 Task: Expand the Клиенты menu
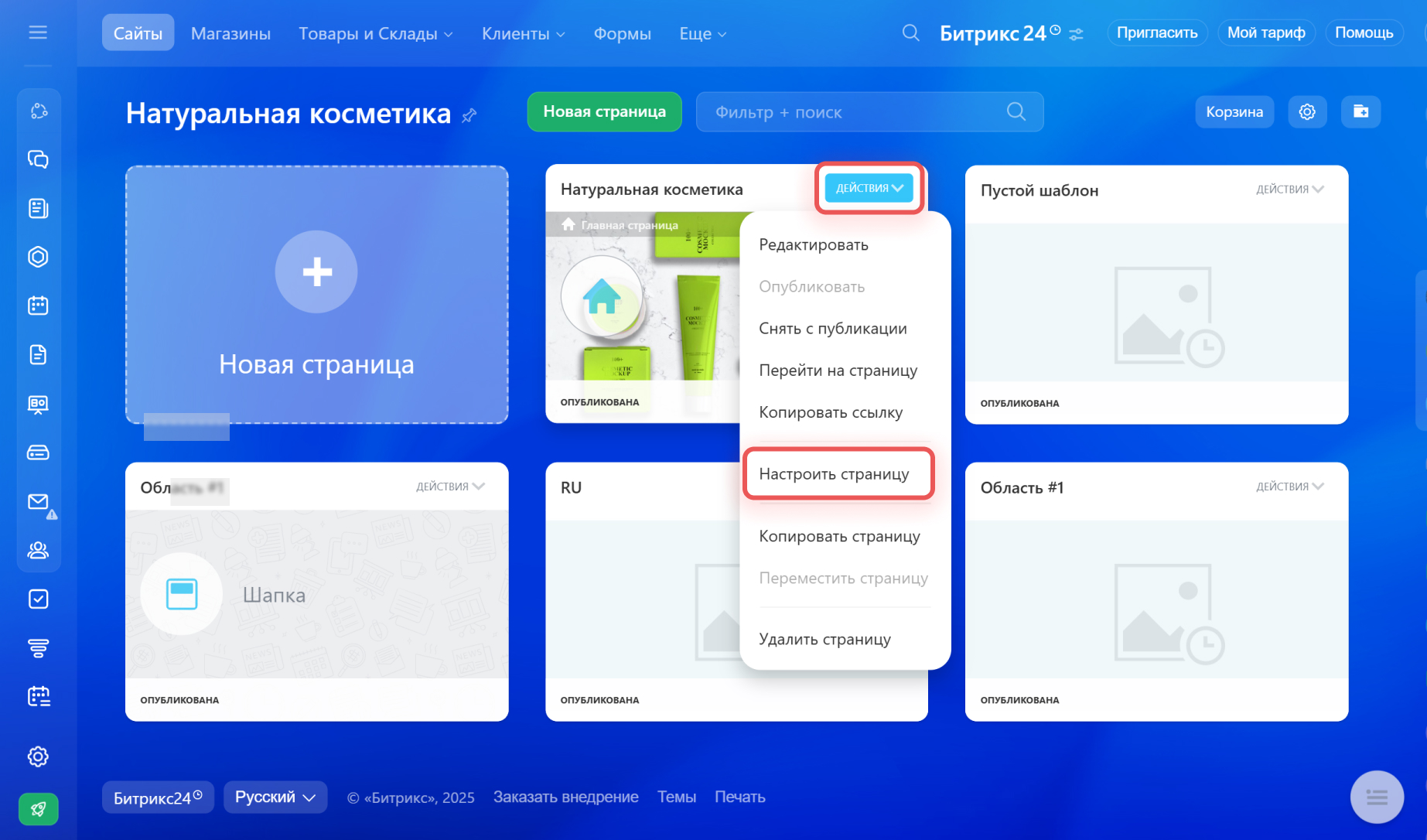(x=524, y=34)
